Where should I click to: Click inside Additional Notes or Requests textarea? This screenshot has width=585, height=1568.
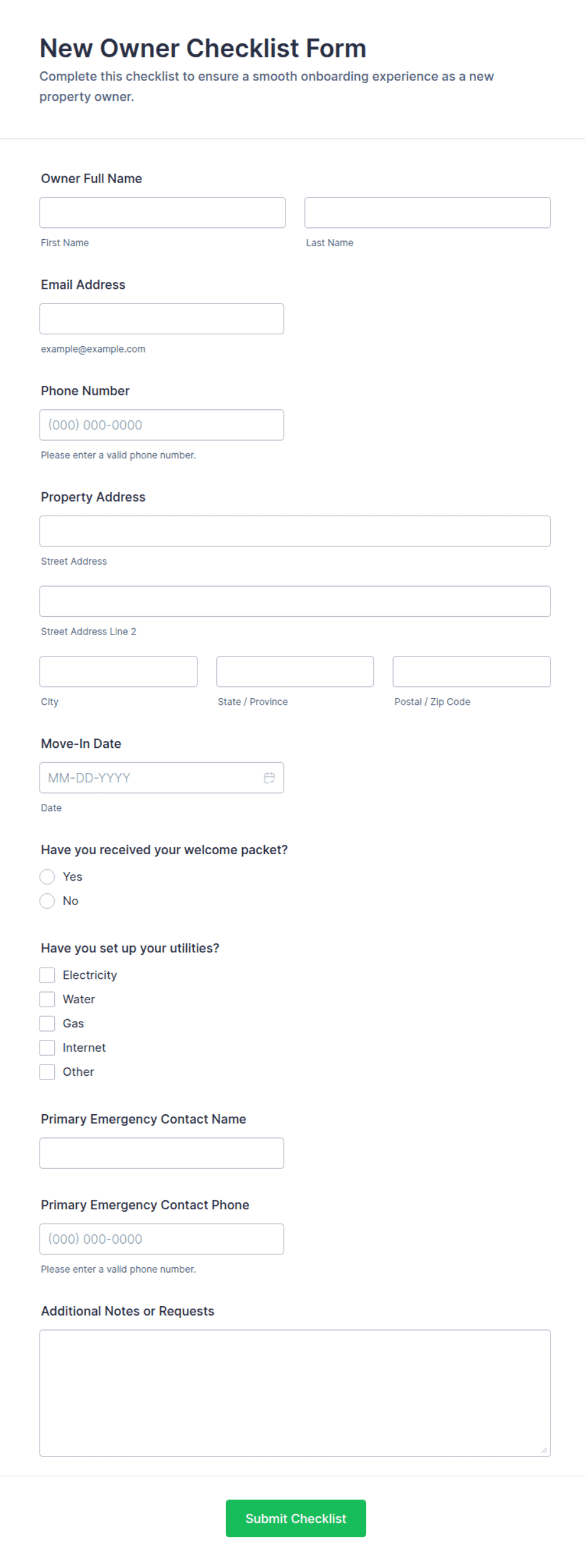(x=295, y=1393)
